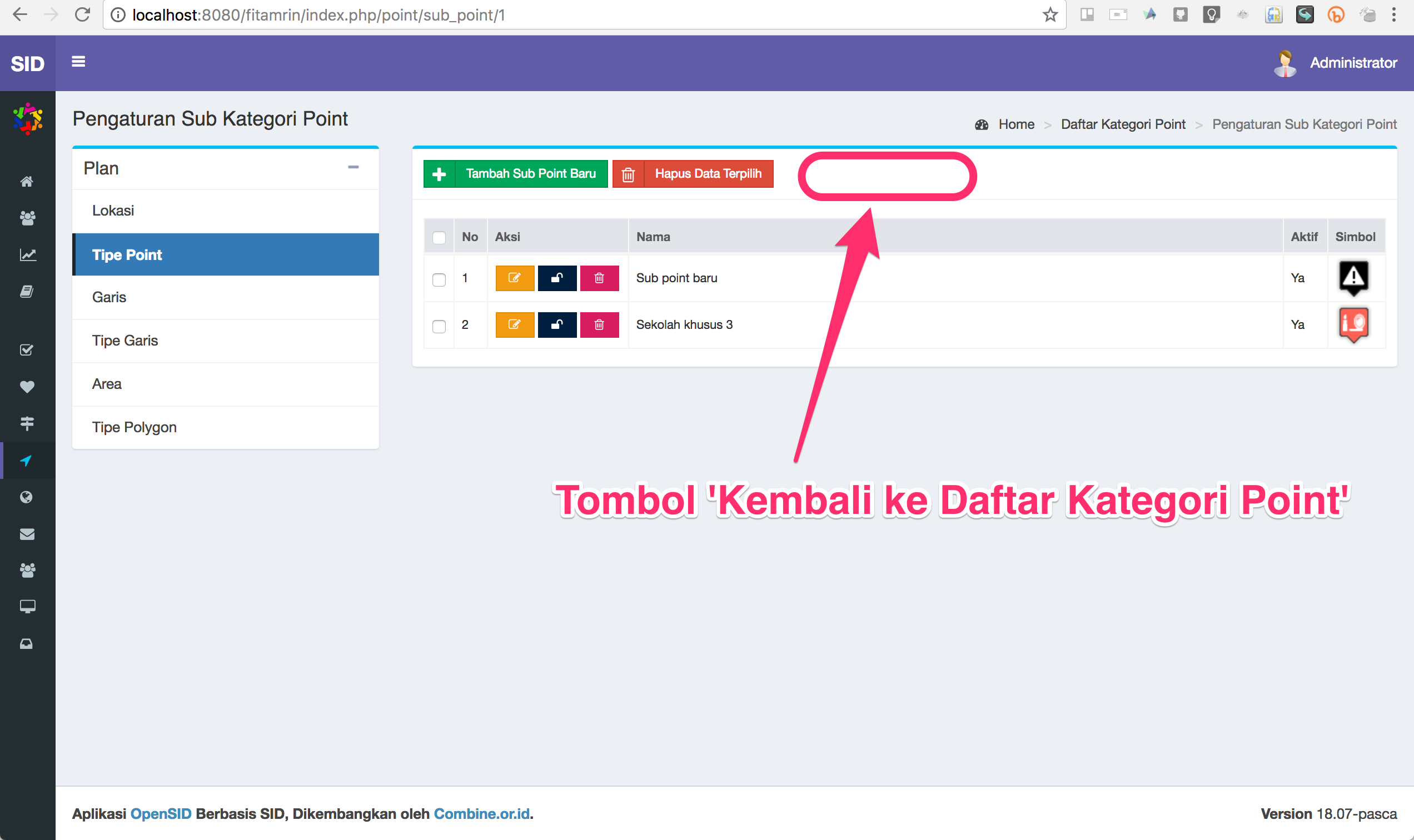Click the signpost map icon in sidebar
This screenshot has height=840, width=1414.
(27, 423)
